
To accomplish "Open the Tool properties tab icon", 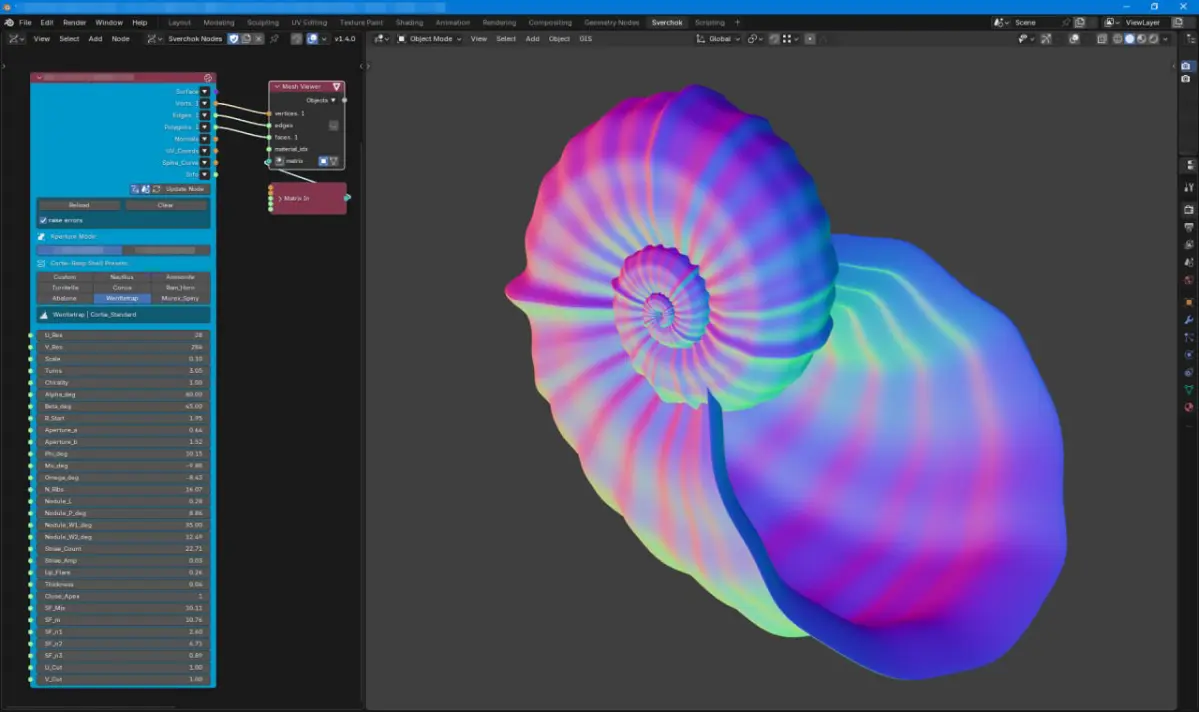I will click(1189, 187).
